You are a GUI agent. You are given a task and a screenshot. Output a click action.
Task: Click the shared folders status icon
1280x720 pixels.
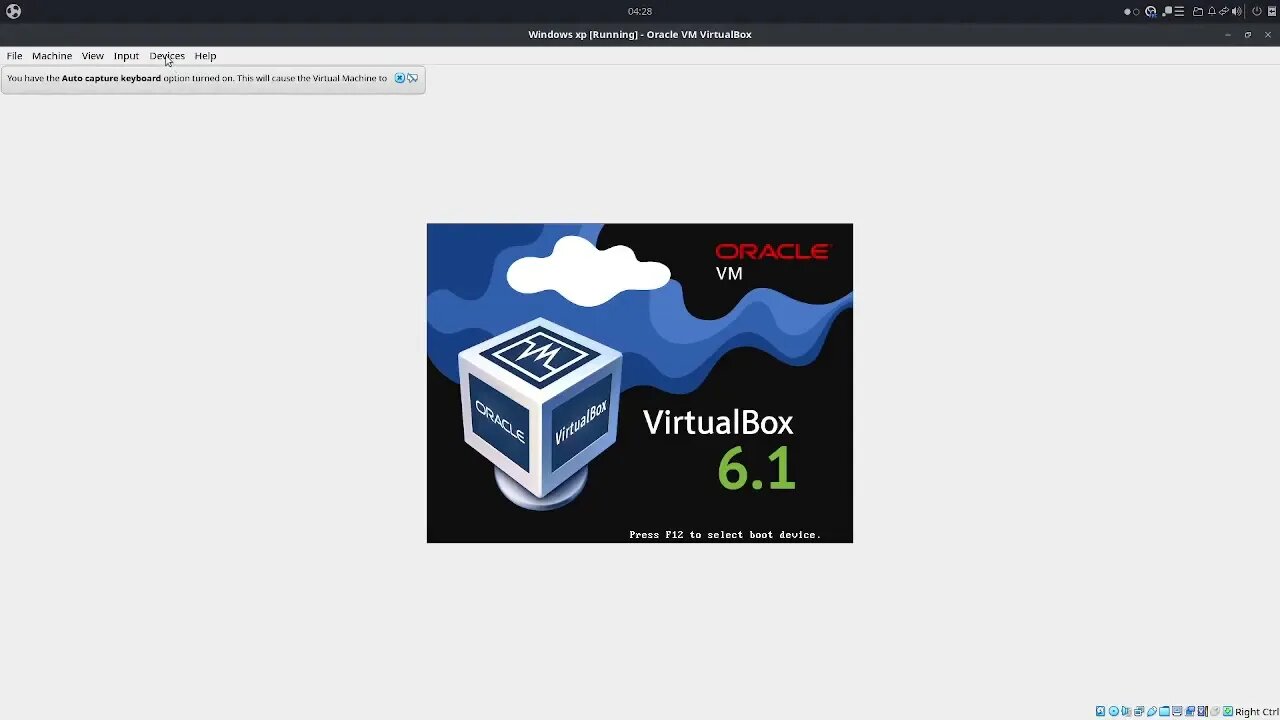1164,712
